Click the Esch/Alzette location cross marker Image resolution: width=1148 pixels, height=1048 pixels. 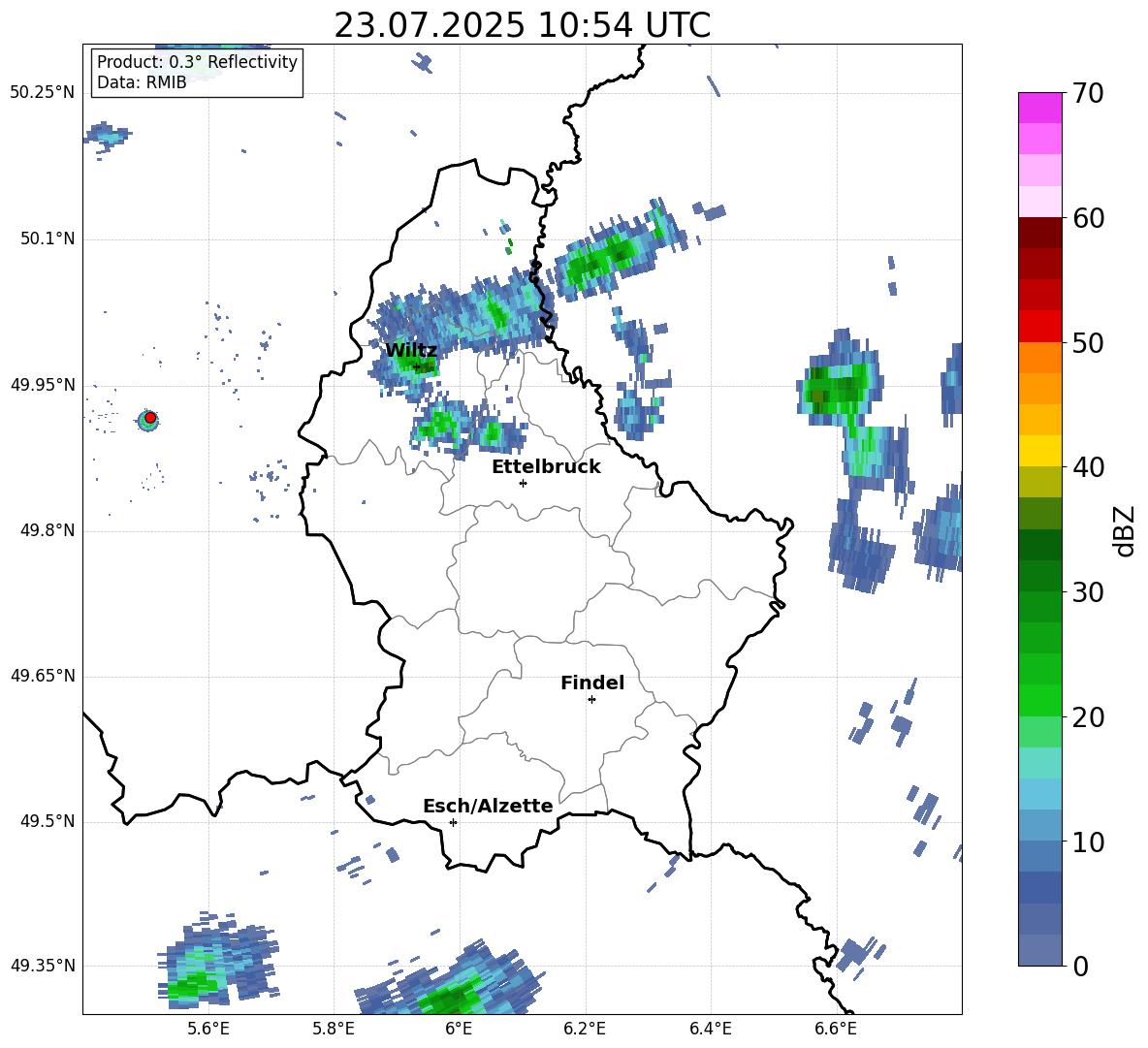(453, 822)
